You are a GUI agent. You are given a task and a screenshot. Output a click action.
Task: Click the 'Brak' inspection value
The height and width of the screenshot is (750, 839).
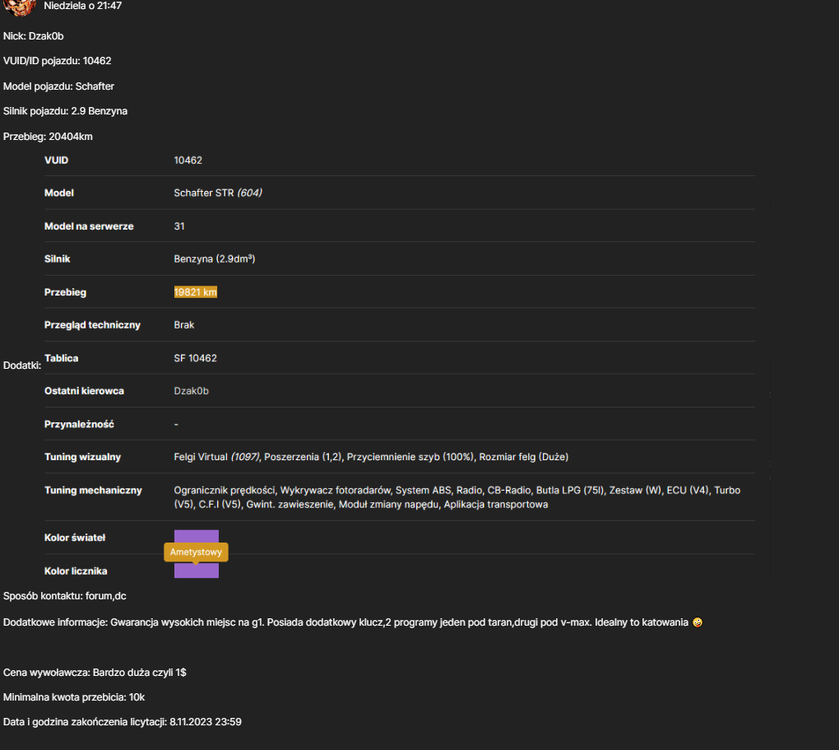tap(184, 325)
